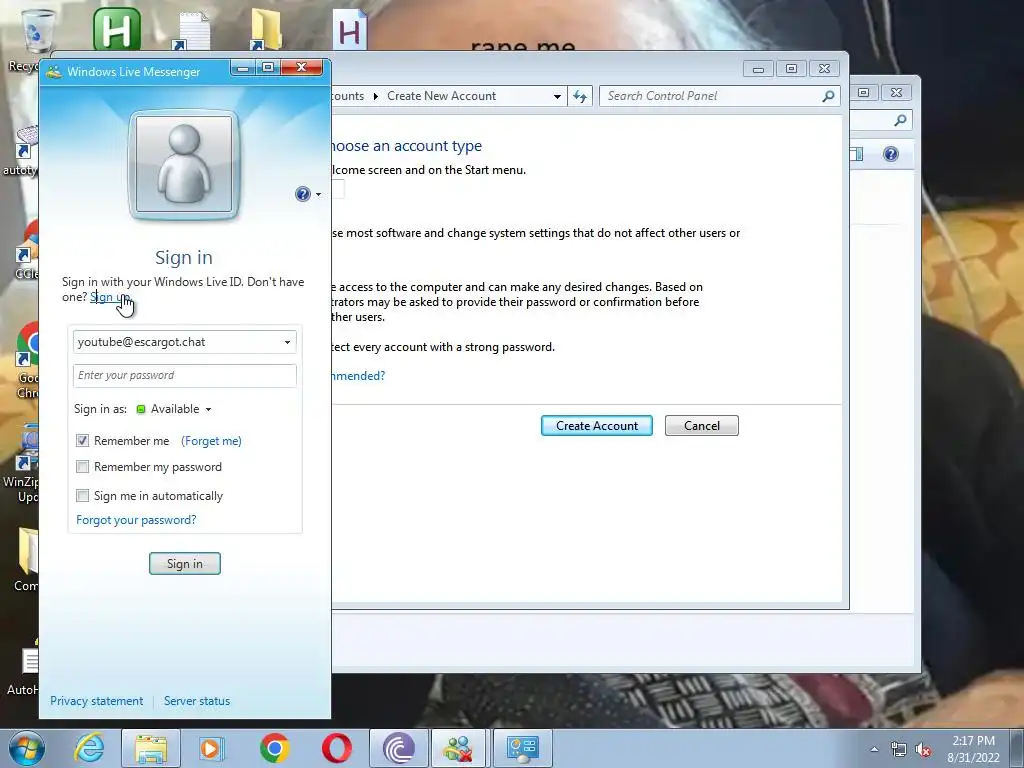Open the Privacy statement link

click(97, 701)
